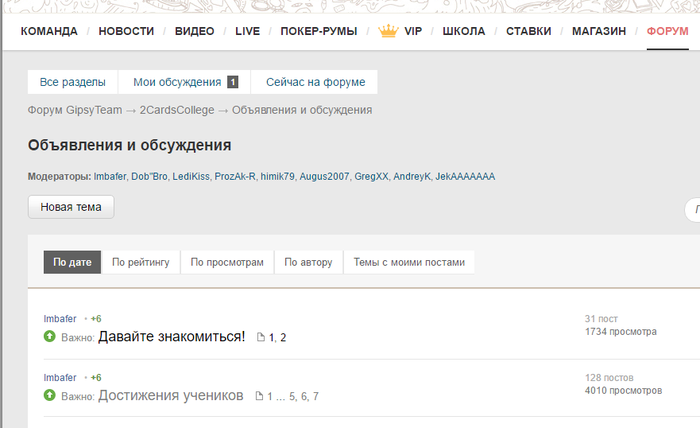Screen dimensions: 700x428
Task: Go to page 5 of Достижения учеников
Action: click(292, 396)
